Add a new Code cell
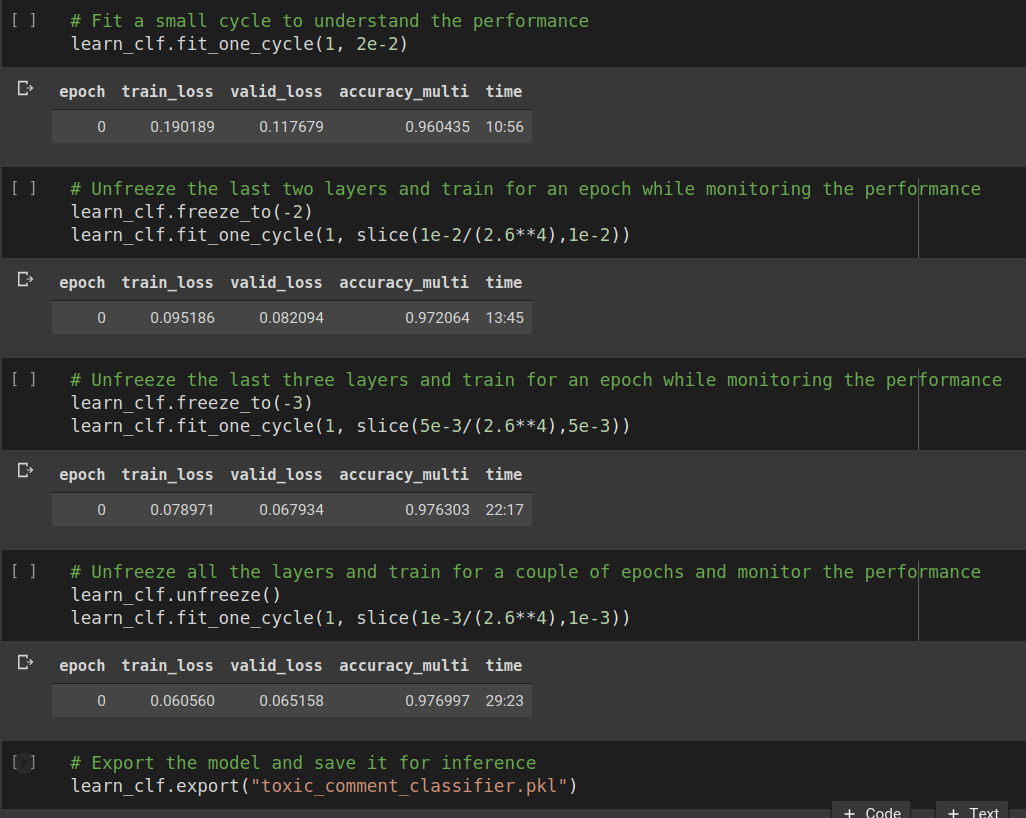This screenshot has width=1026, height=818. (x=872, y=811)
